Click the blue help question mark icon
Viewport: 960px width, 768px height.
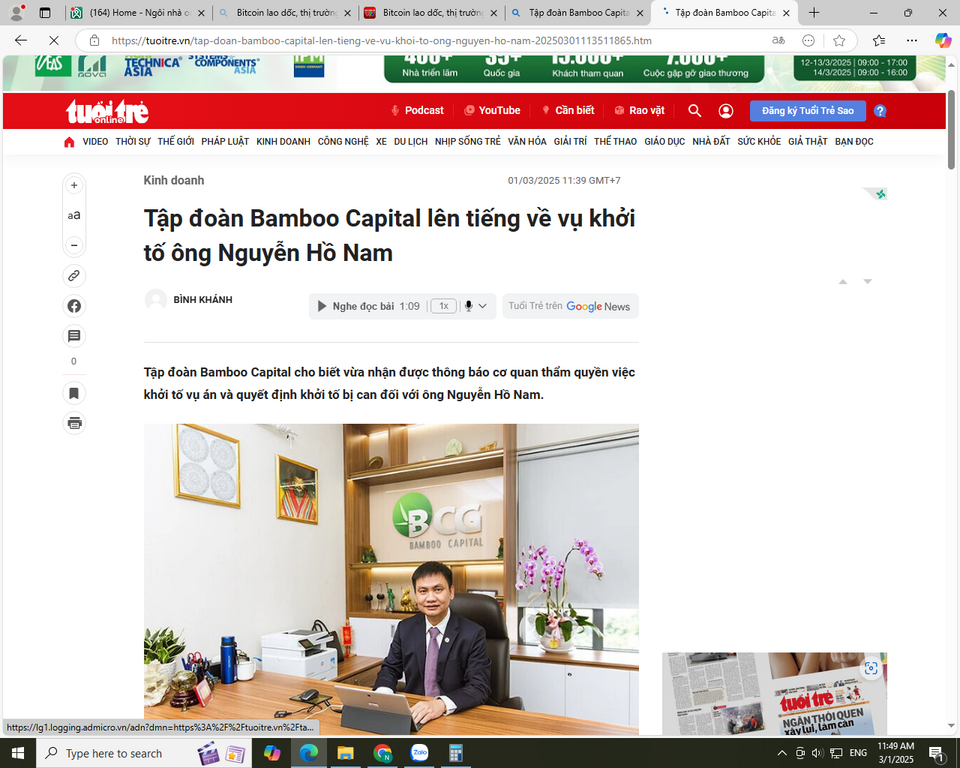[880, 111]
